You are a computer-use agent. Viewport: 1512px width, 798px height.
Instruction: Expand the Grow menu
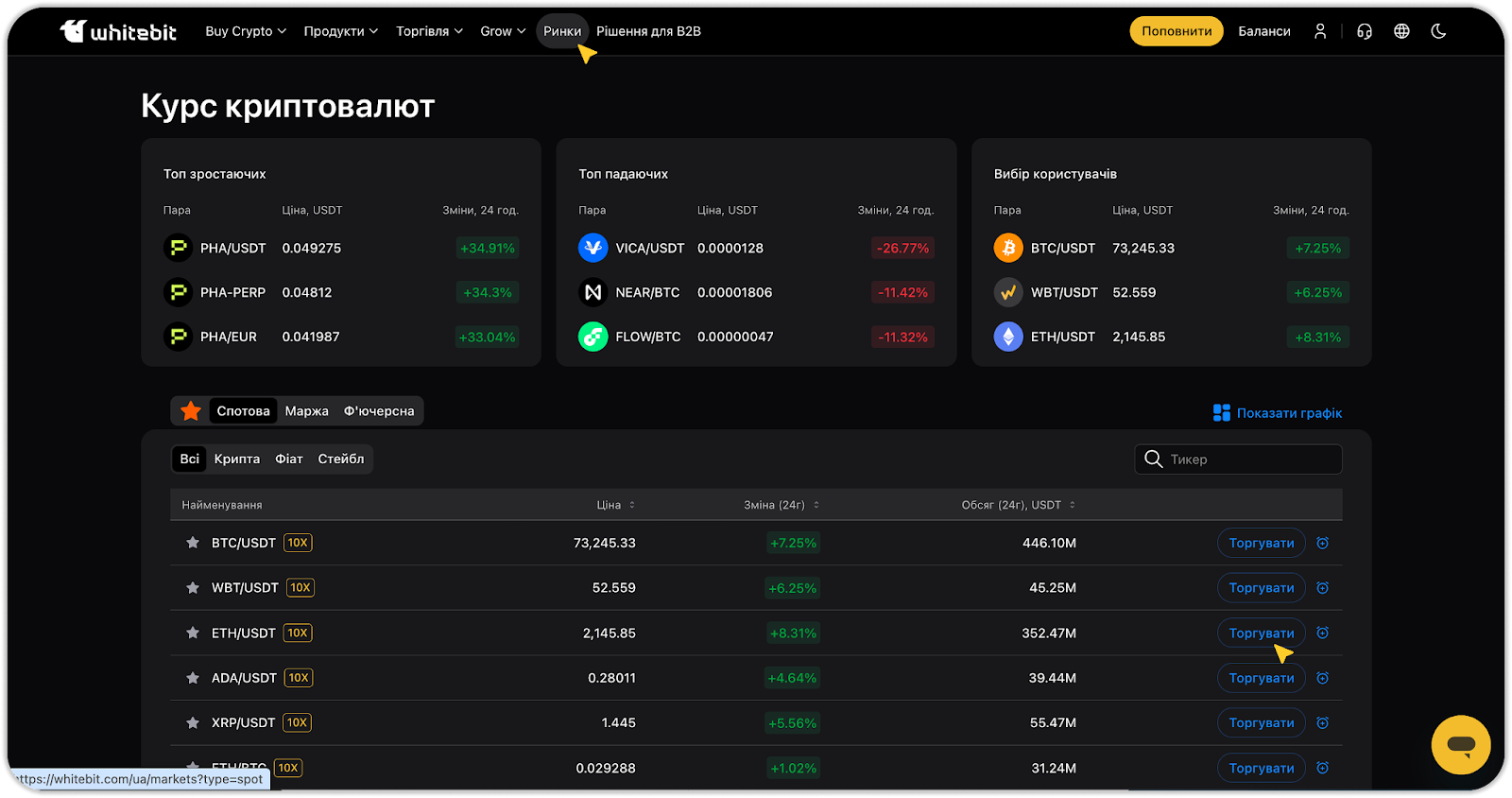[503, 31]
